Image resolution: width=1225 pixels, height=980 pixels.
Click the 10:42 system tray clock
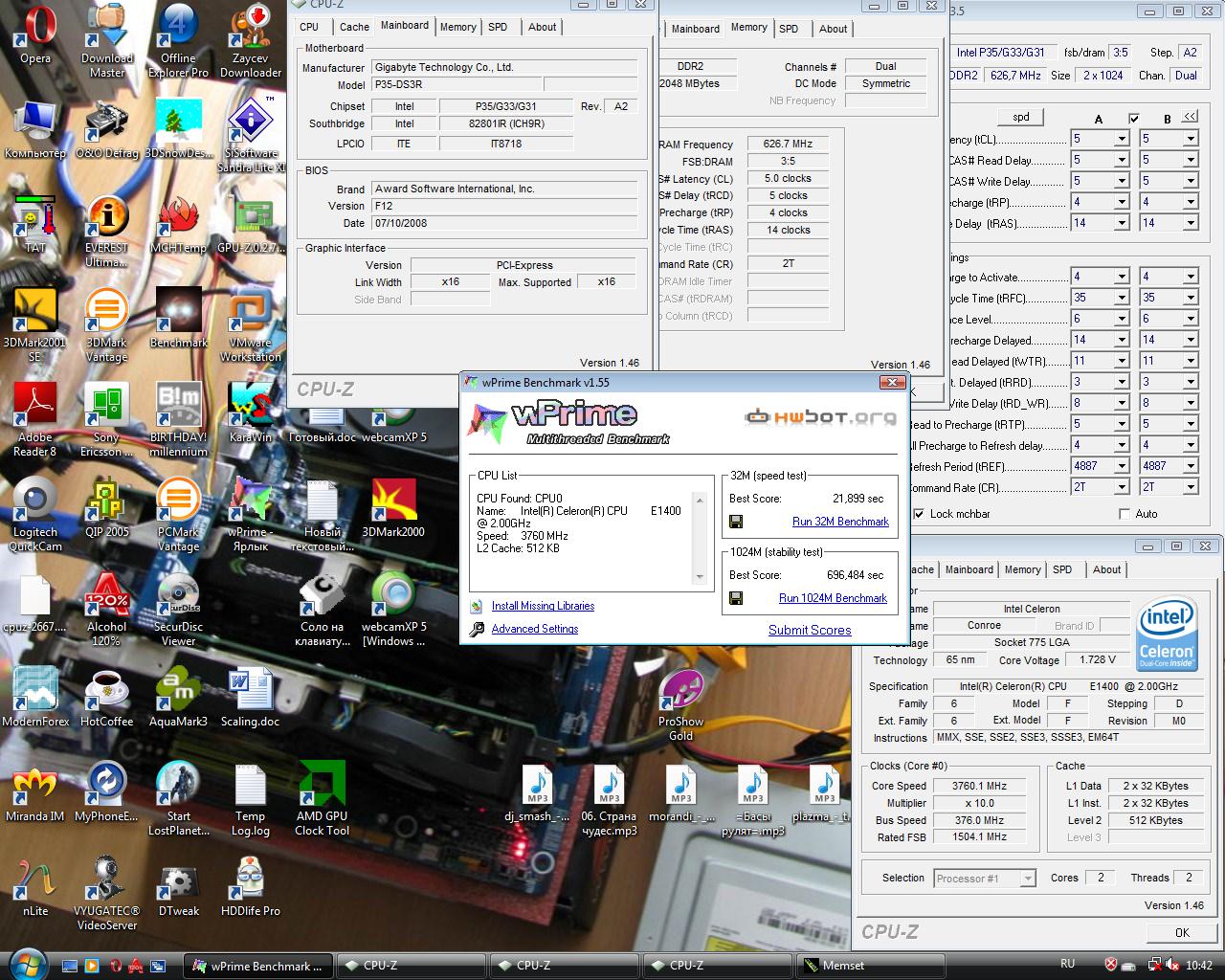coord(1198,966)
